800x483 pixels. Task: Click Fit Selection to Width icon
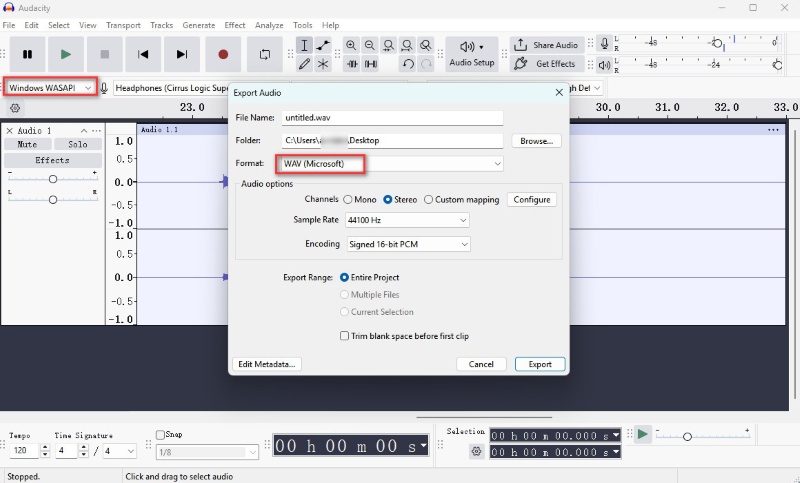[x=388, y=45]
